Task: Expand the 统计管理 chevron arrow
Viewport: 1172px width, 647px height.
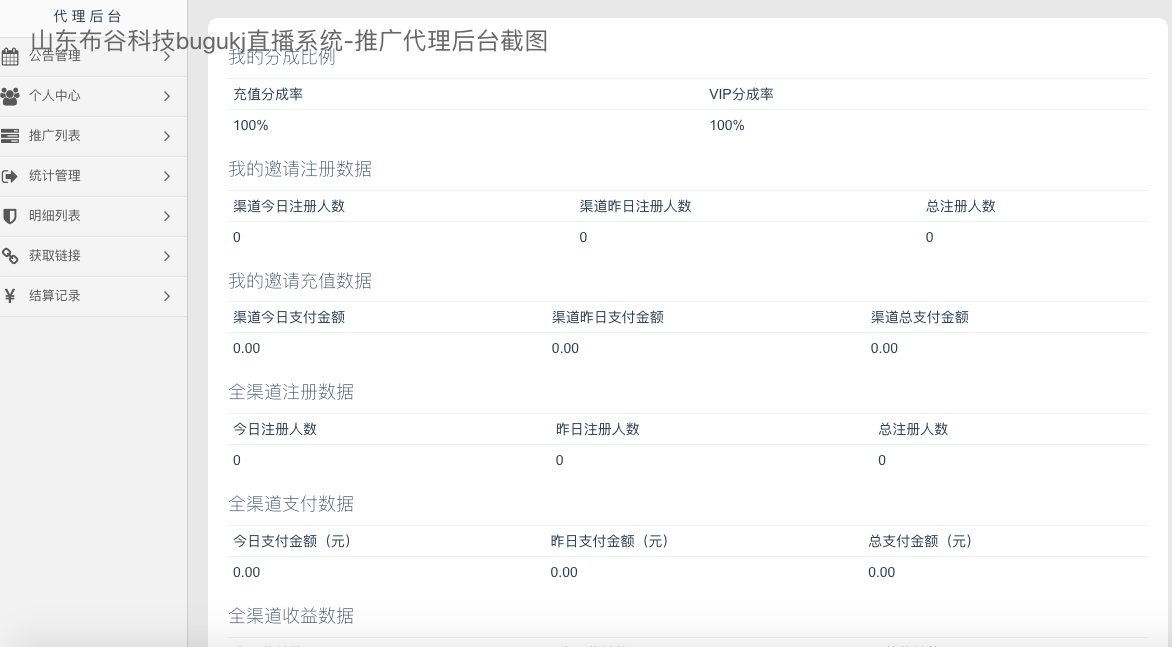Action: (x=167, y=176)
